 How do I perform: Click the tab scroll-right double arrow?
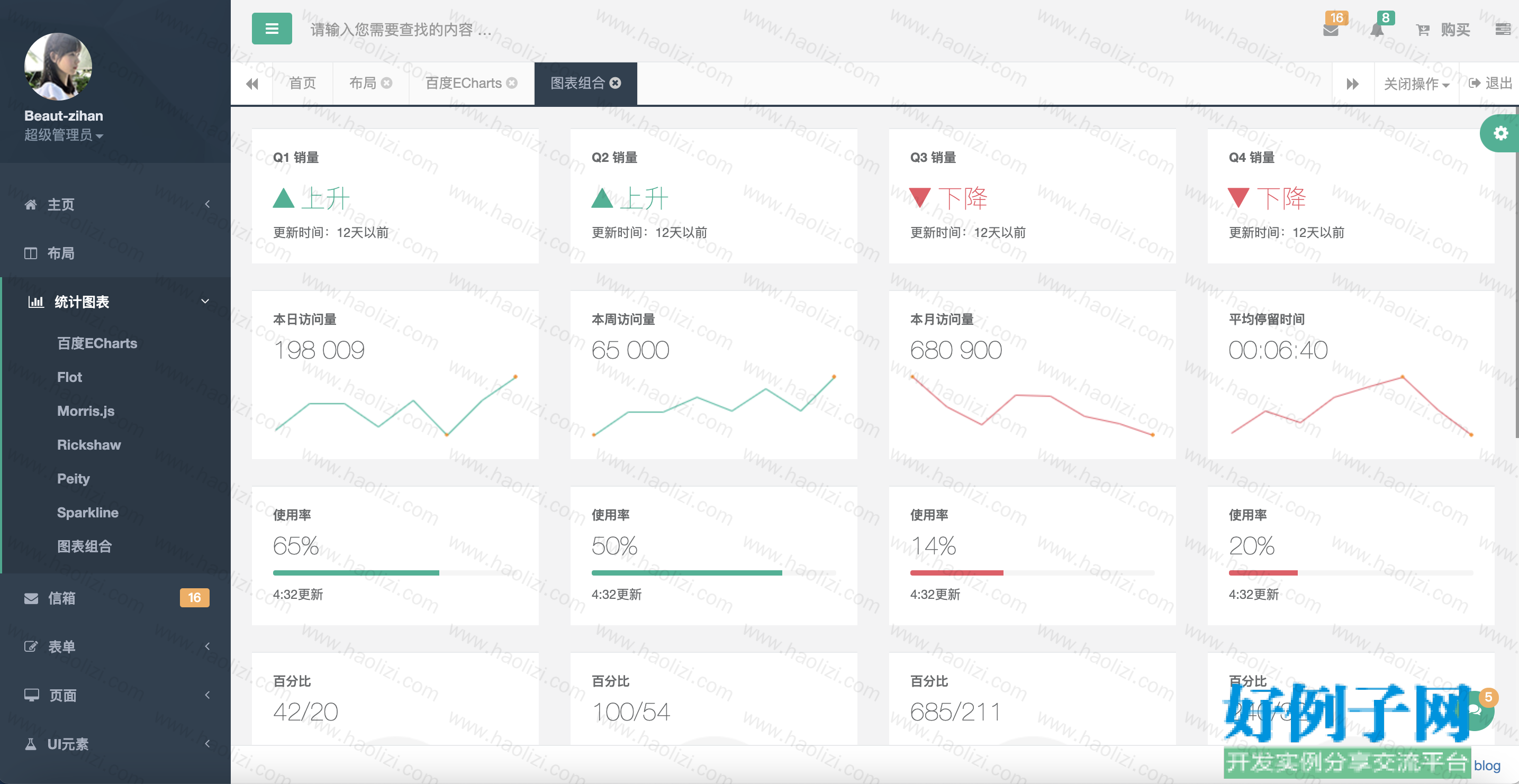click(x=1353, y=84)
